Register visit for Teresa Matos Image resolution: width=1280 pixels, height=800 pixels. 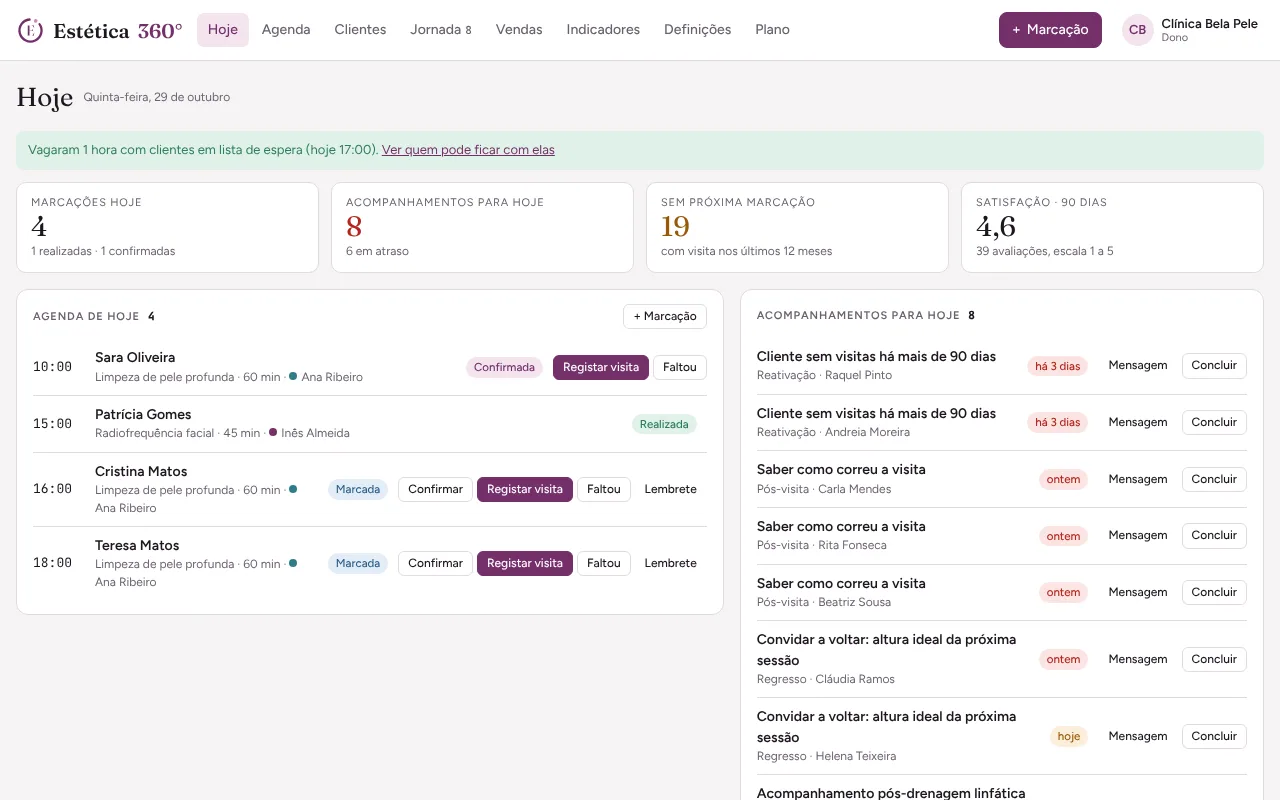click(525, 563)
